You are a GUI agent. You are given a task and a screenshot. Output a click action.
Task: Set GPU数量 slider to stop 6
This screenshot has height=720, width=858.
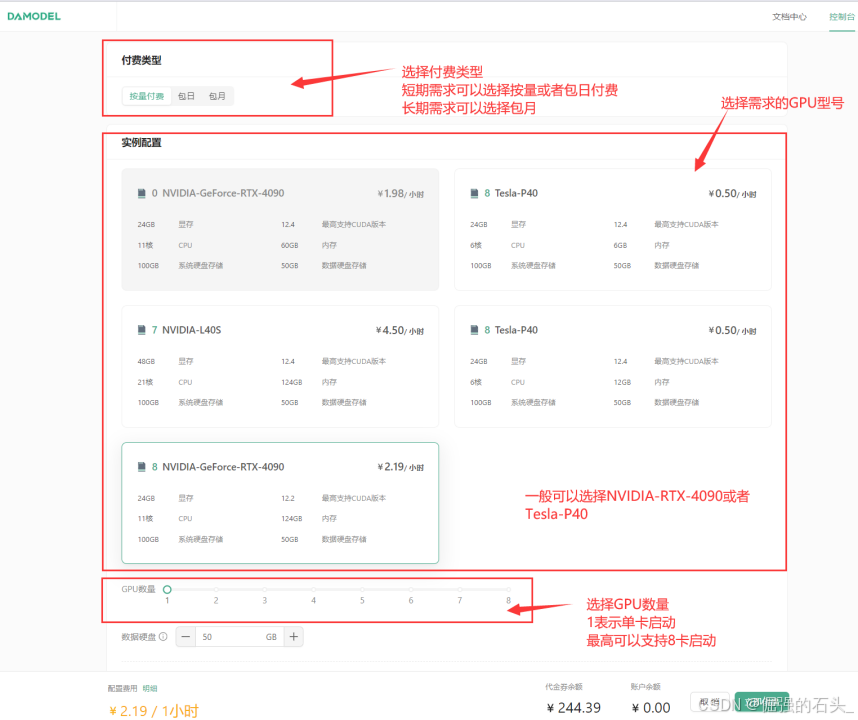[x=411, y=589]
